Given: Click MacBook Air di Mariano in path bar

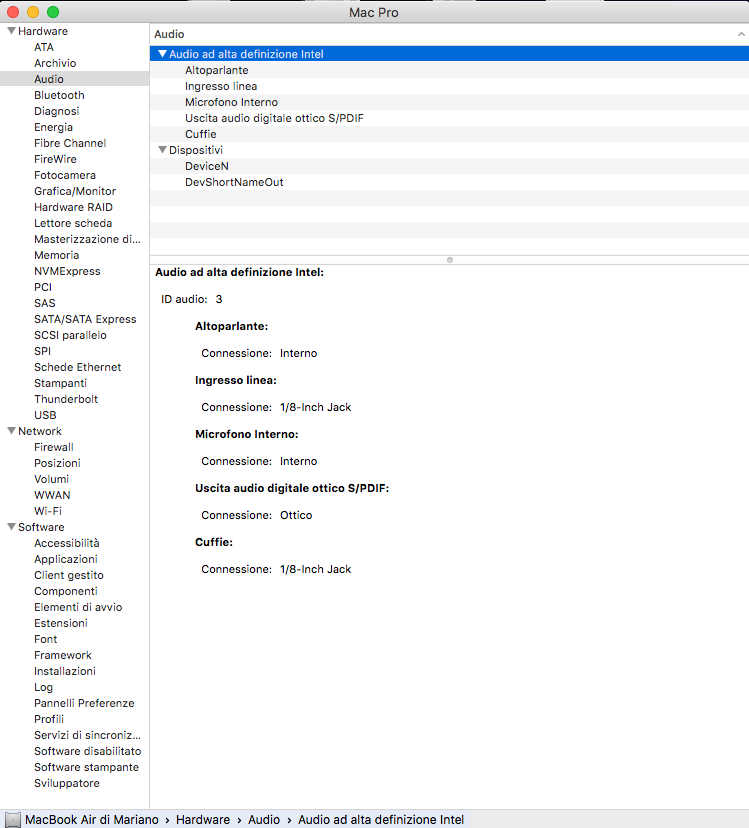Looking at the screenshot, I should pyautogui.click(x=93, y=820).
